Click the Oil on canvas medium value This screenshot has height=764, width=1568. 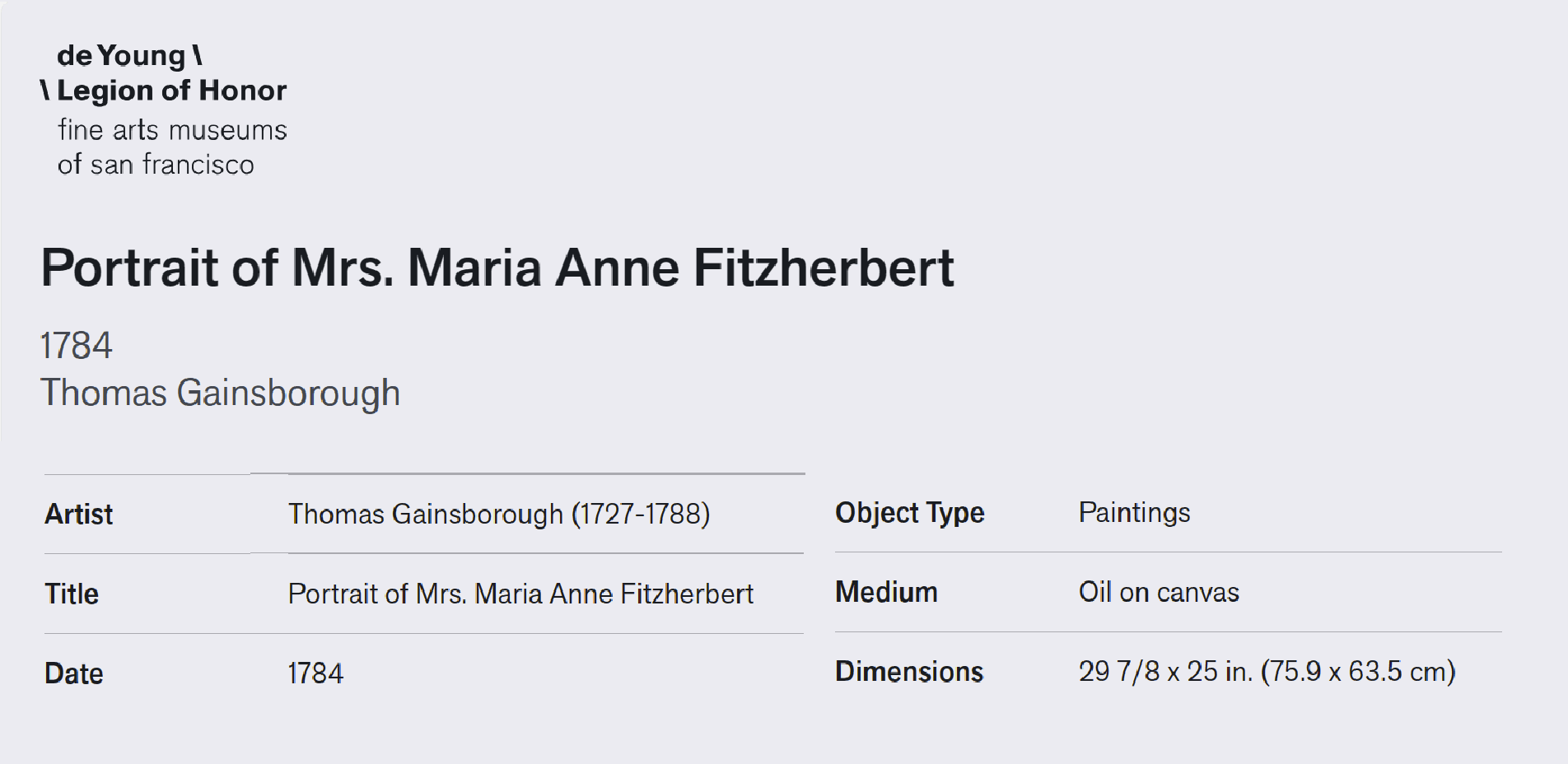pyautogui.click(x=1159, y=592)
